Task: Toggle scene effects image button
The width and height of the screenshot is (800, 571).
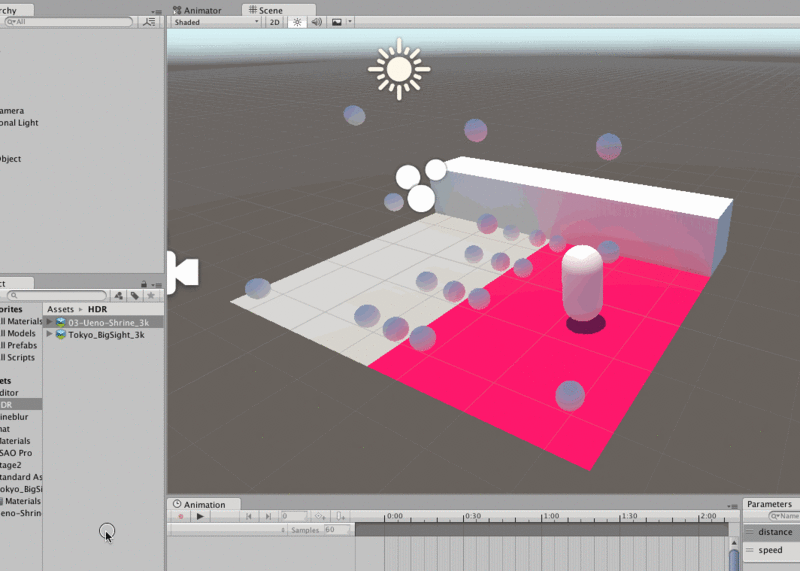Action: [336, 22]
